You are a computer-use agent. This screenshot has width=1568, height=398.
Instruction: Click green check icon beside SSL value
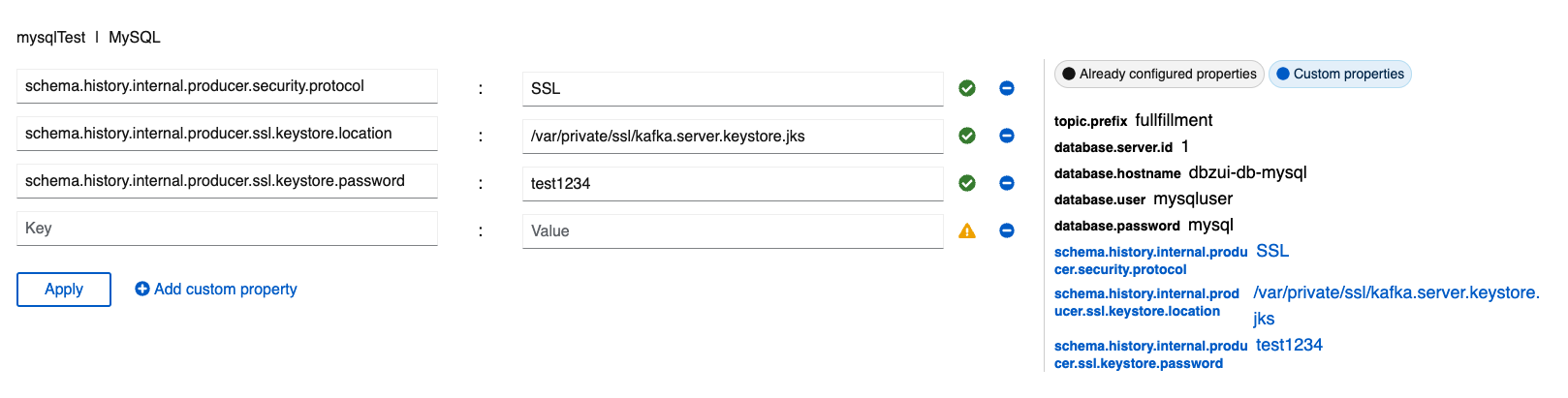(x=967, y=88)
